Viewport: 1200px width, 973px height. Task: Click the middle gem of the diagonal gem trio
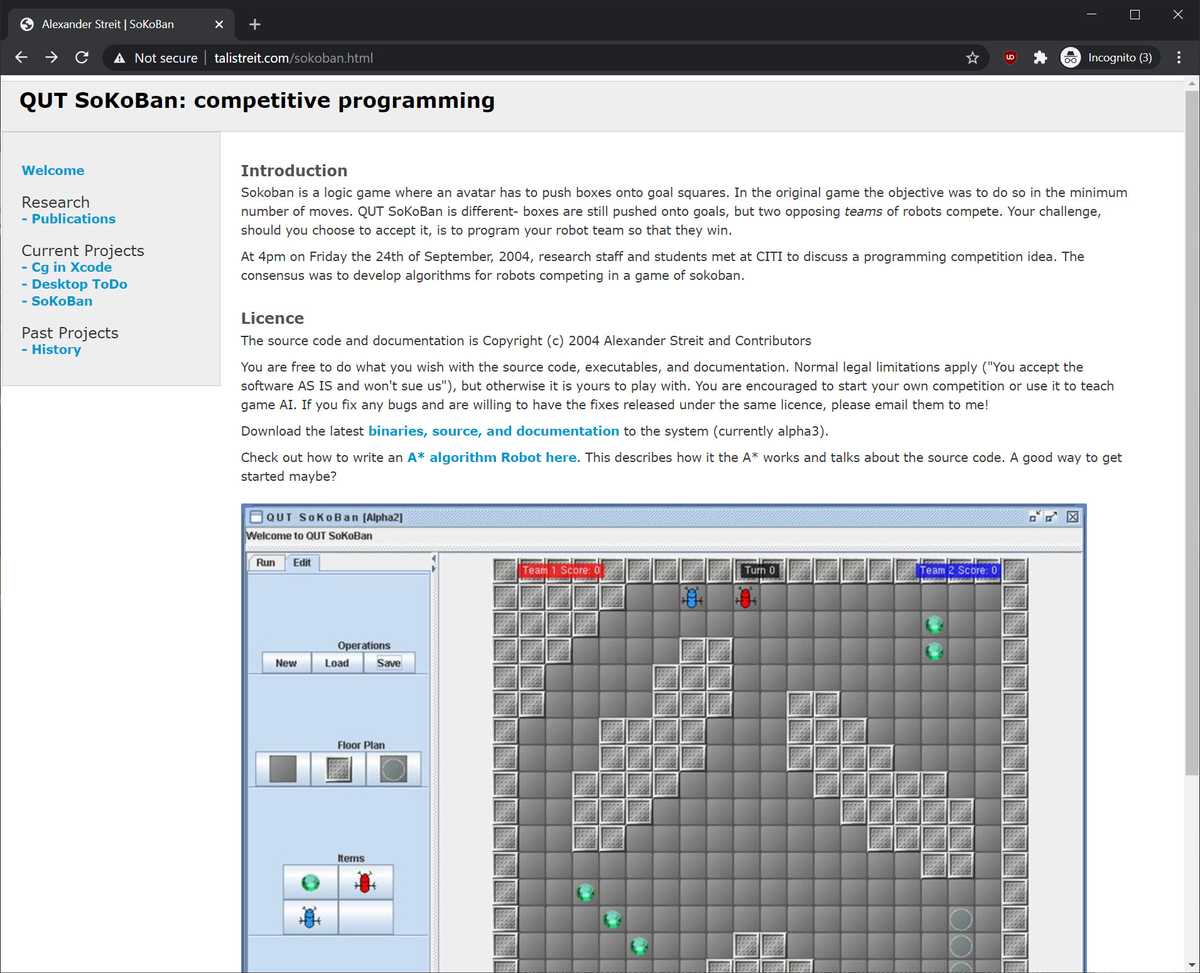click(x=612, y=919)
